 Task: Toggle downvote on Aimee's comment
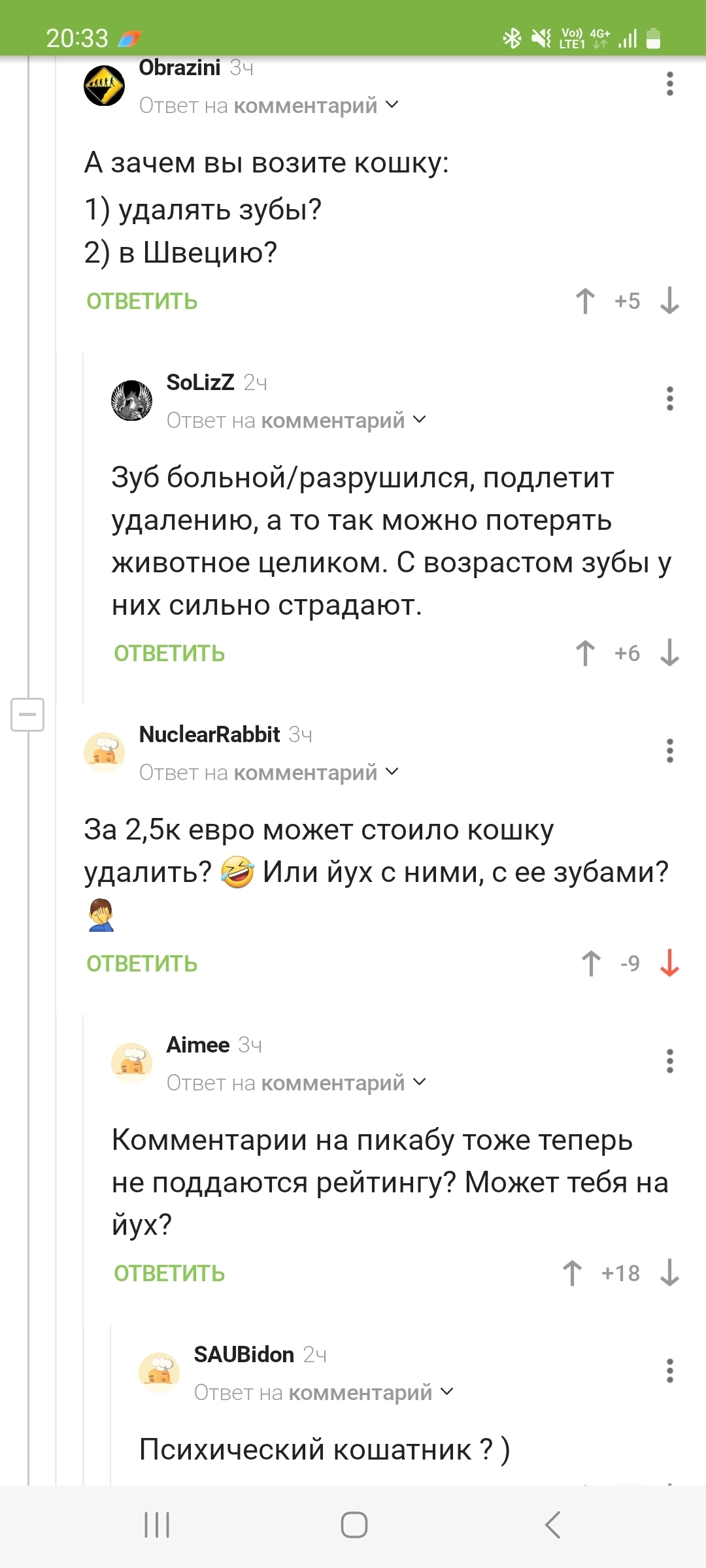[669, 1273]
